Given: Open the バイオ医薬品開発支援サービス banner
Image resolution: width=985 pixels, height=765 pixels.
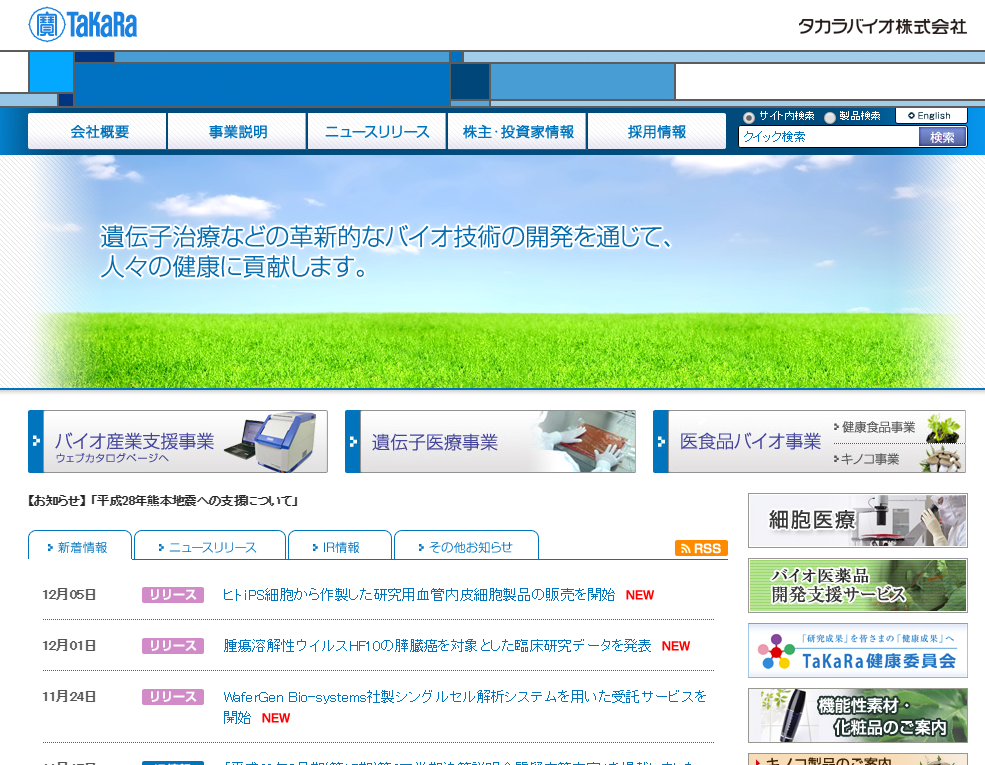Looking at the screenshot, I should [857, 585].
